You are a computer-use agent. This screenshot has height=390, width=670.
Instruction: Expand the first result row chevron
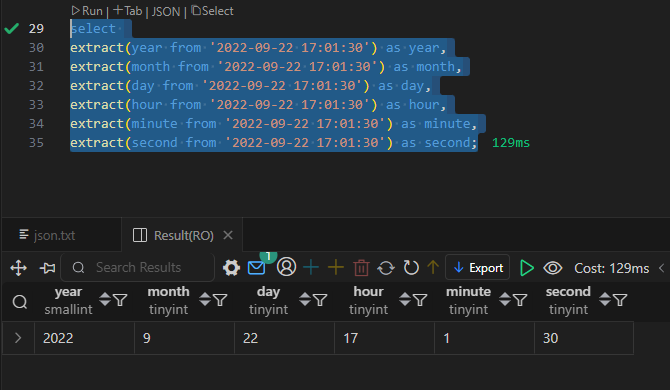pyautogui.click(x=18, y=338)
